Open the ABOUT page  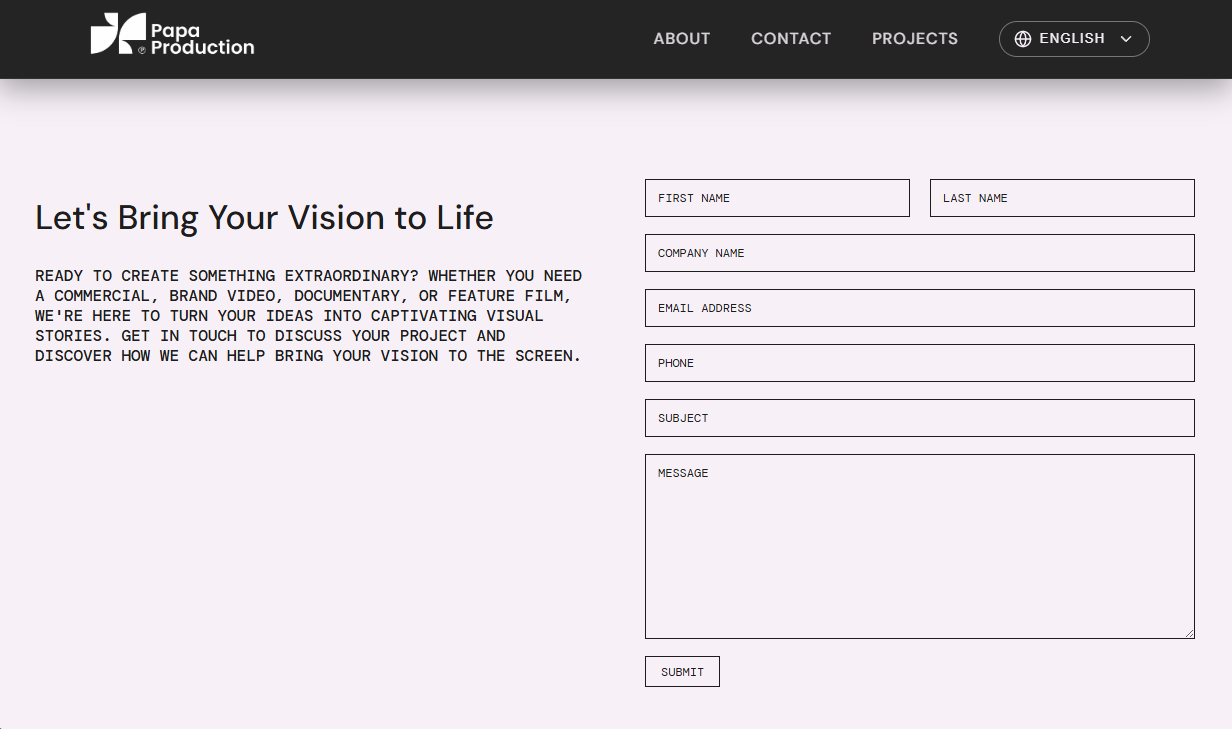click(x=681, y=39)
